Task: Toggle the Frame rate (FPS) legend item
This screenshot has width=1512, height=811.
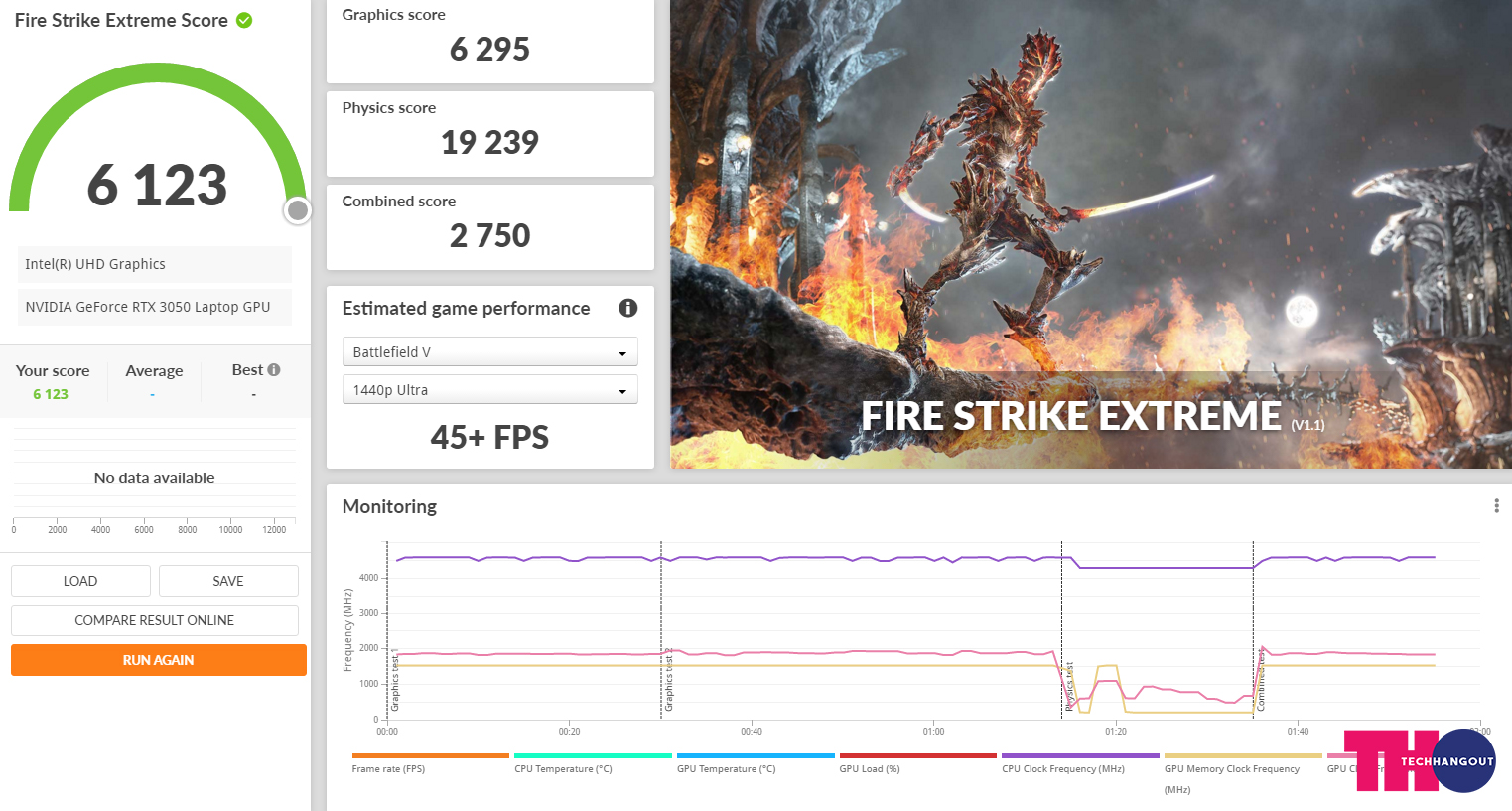Action: [430, 762]
